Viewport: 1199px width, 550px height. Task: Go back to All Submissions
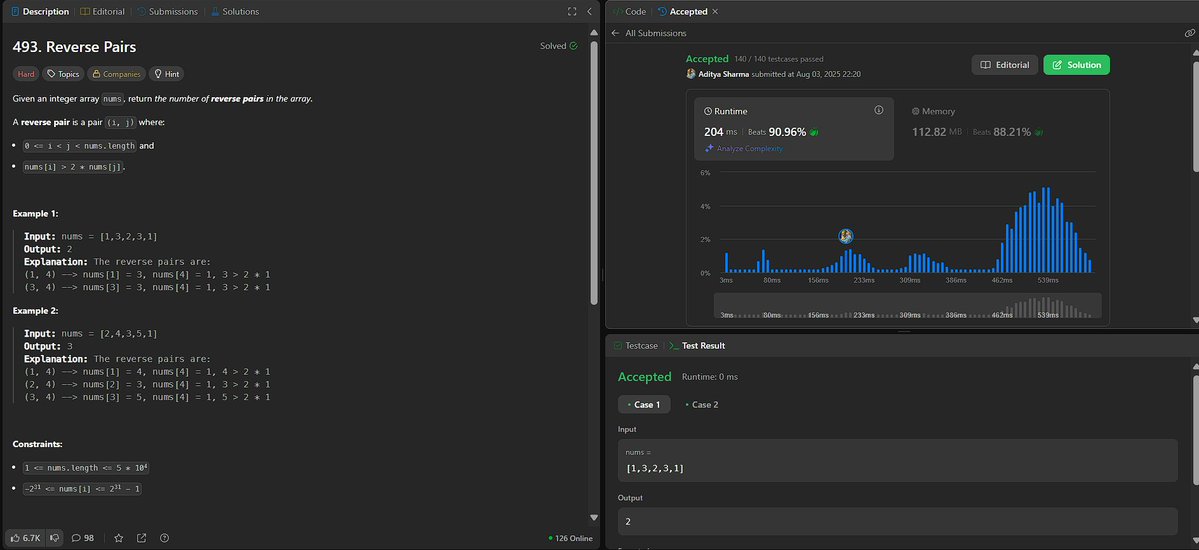point(648,33)
